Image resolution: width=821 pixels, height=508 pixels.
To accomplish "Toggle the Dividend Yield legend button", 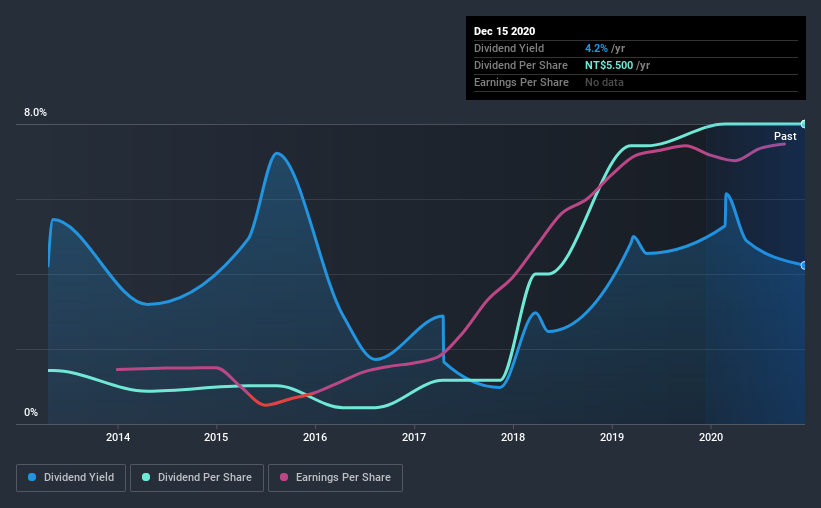I will [x=71, y=478].
